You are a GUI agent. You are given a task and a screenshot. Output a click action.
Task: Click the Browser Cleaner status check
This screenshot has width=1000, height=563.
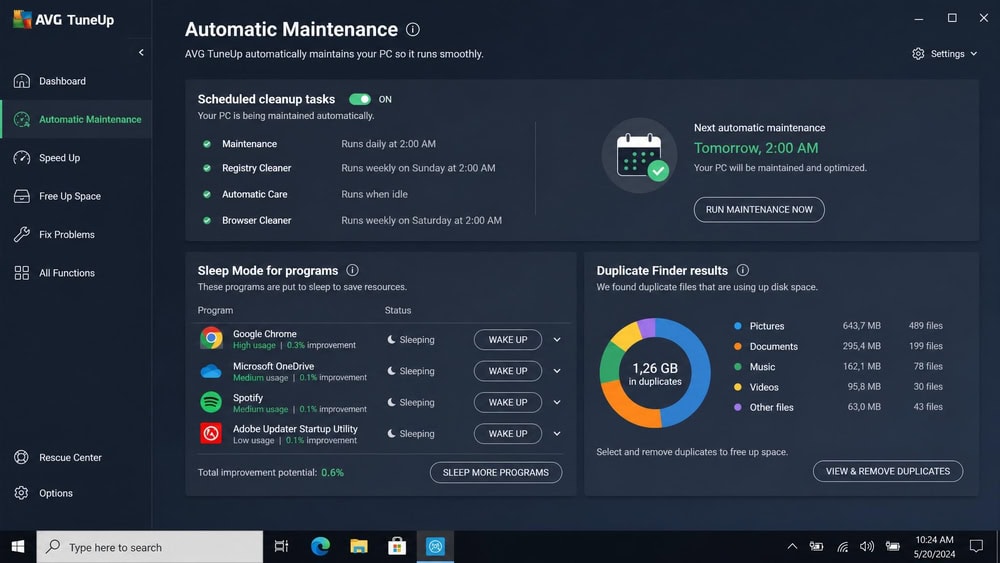[207, 221]
